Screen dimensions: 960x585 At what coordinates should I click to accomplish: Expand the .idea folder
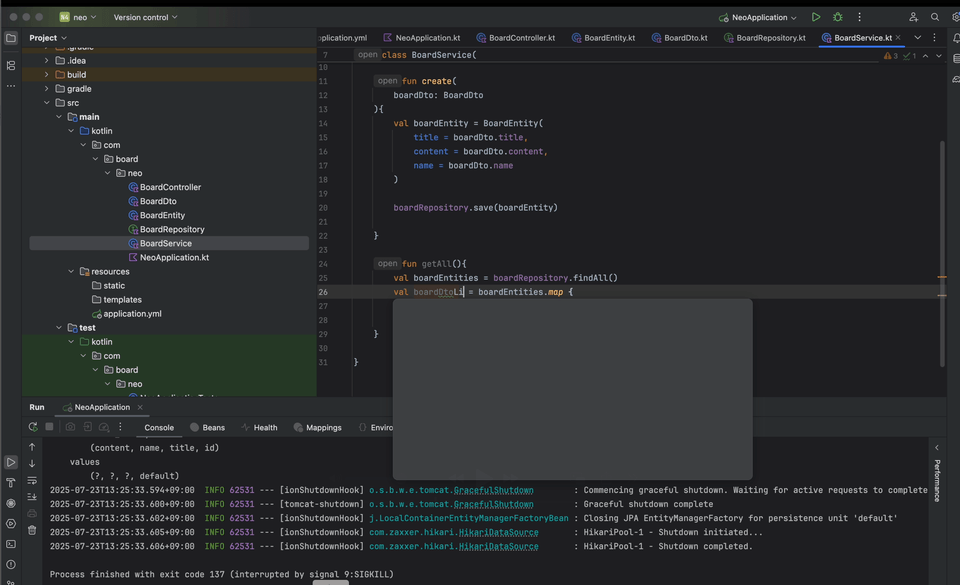(47, 61)
